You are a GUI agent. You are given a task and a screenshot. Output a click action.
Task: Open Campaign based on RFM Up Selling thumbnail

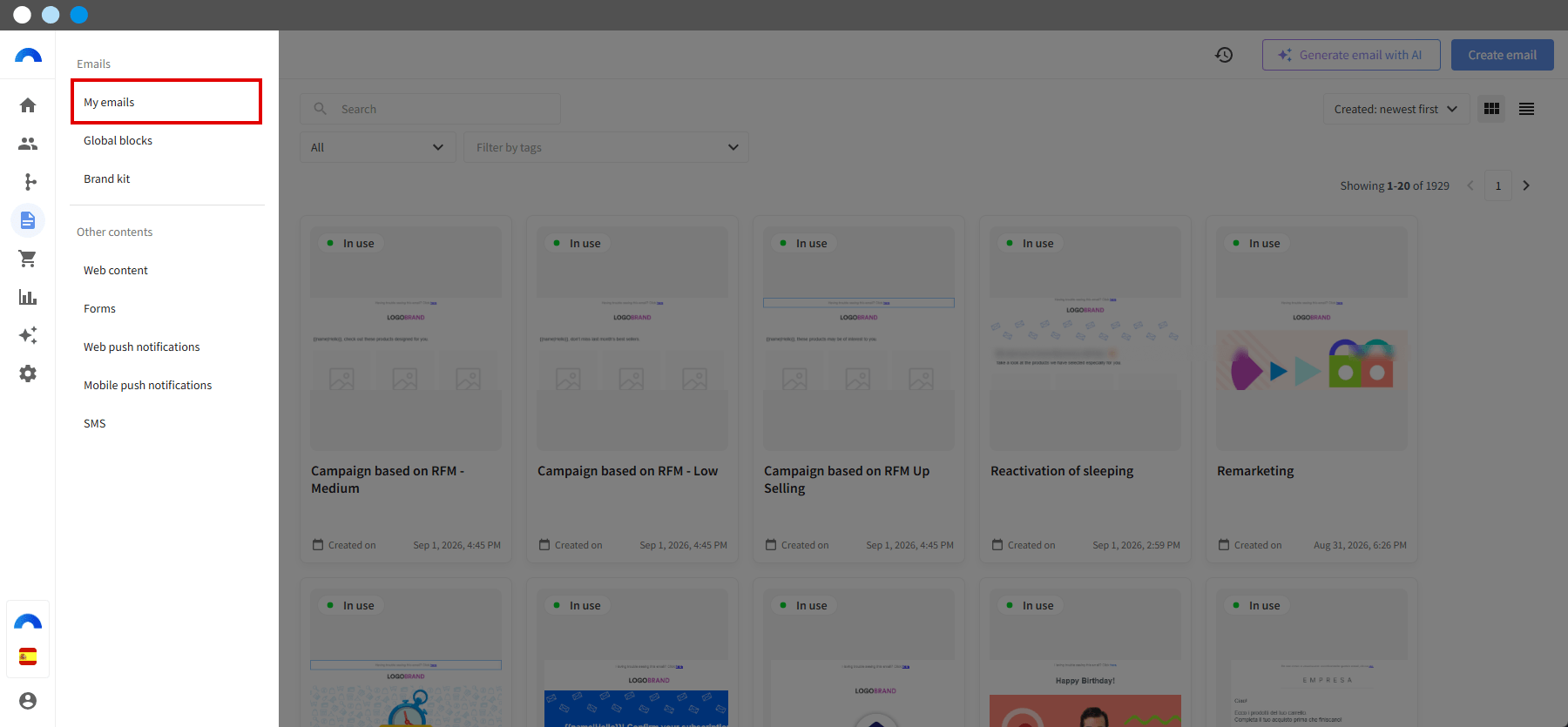coord(859,339)
